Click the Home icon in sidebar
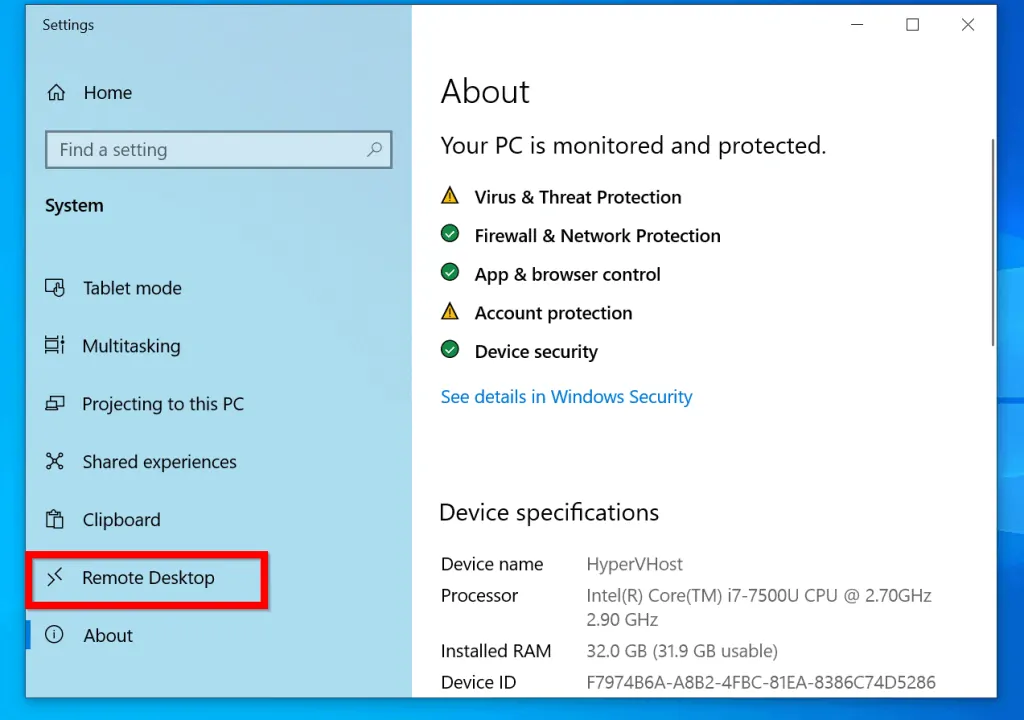Image resolution: width=1024 pixels, height=720 pixels. [x=57, y=92]
